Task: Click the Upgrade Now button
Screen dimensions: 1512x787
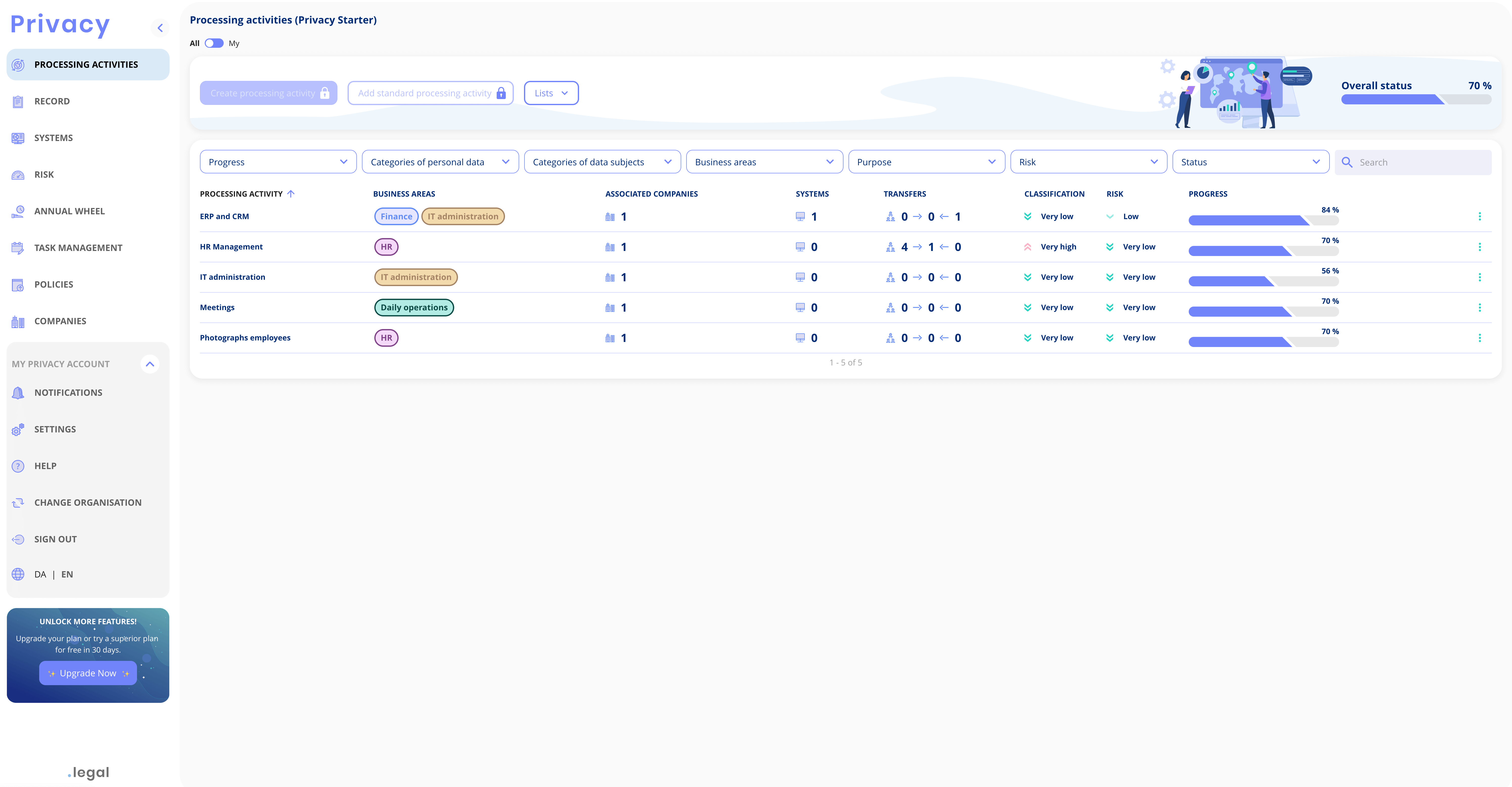Action: (87, 673)
